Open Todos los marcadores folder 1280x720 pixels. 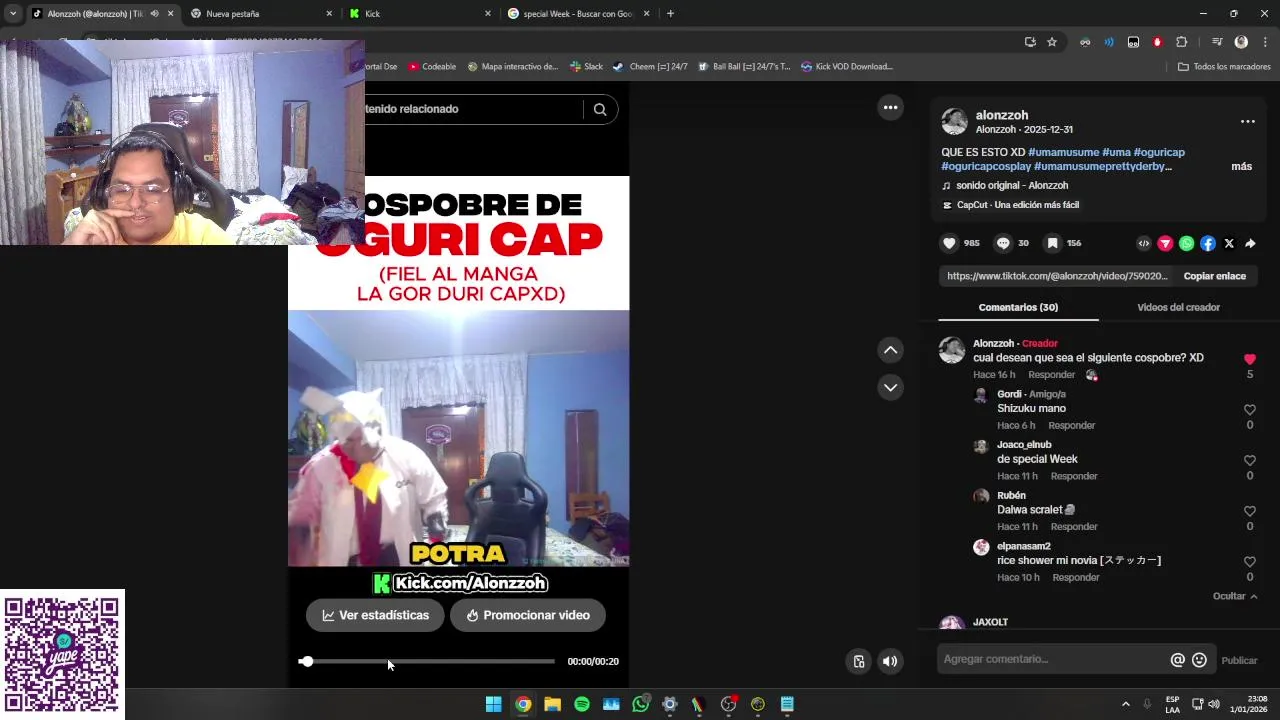click(x=1224, y=67)
